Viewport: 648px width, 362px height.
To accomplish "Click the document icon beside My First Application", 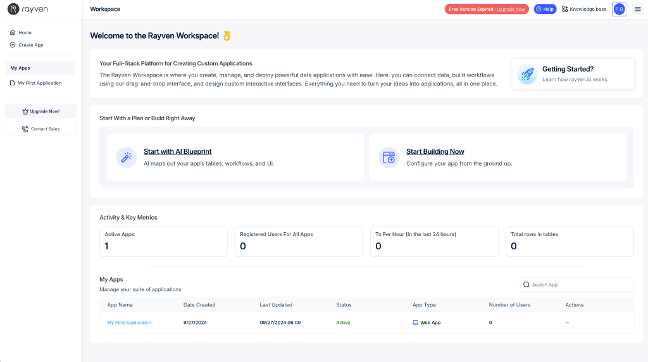I will (x=12, y=83).
